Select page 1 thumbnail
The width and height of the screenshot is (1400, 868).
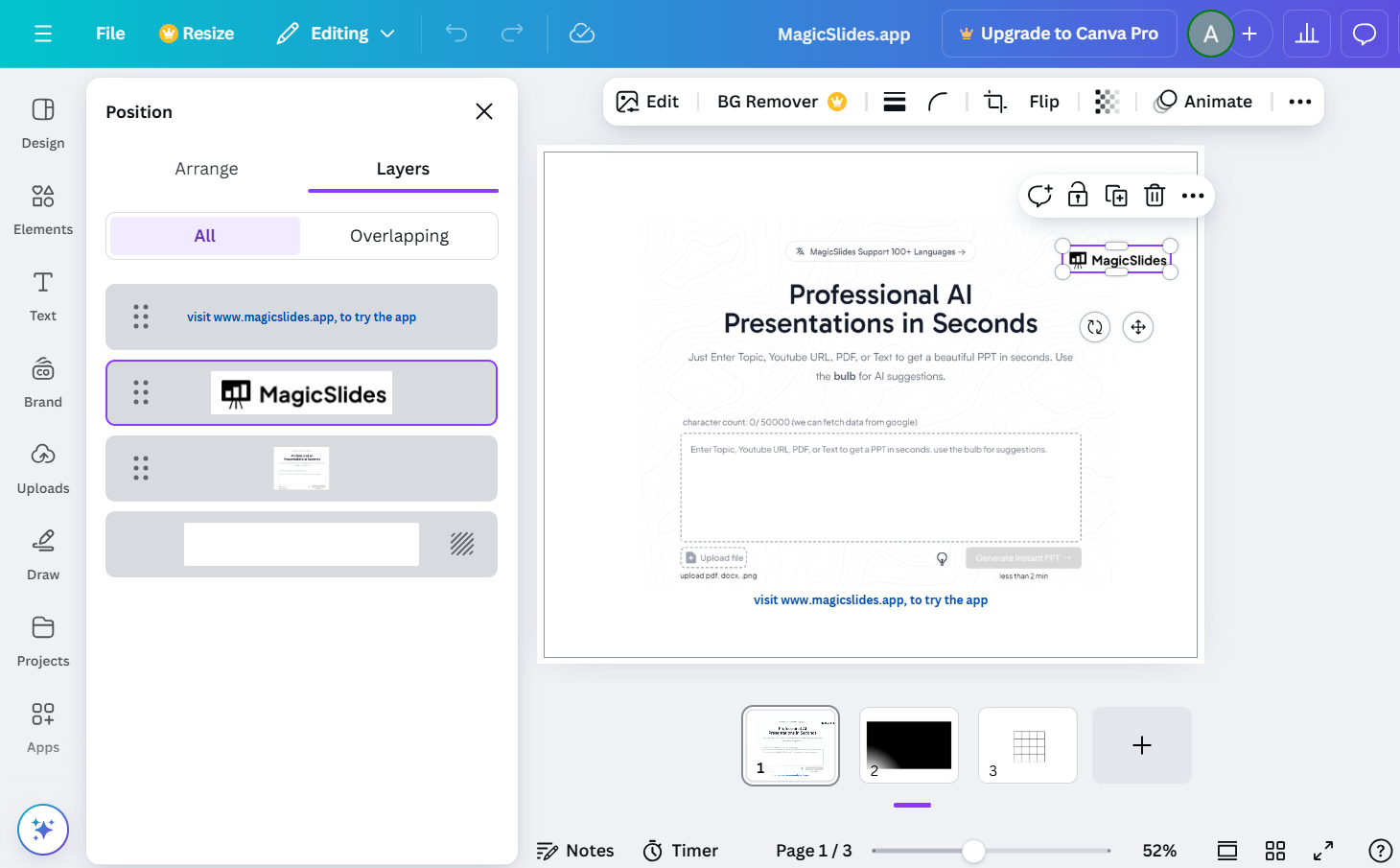pyautogui.click(x=791, y=745)
